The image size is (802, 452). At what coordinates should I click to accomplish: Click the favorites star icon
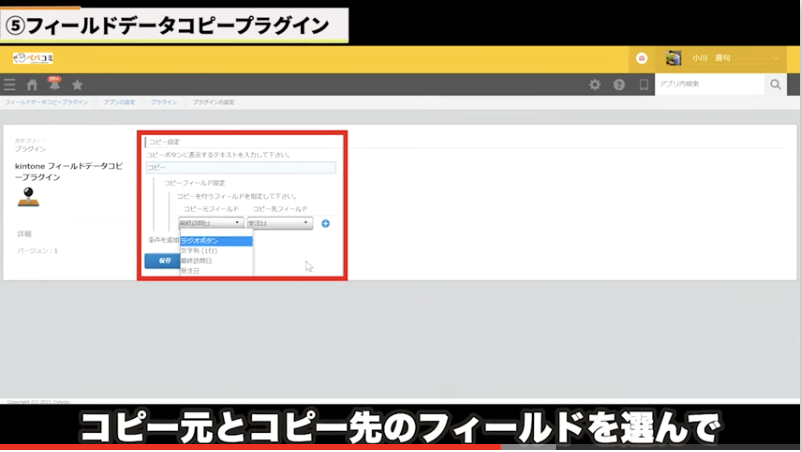coord(77,85)
